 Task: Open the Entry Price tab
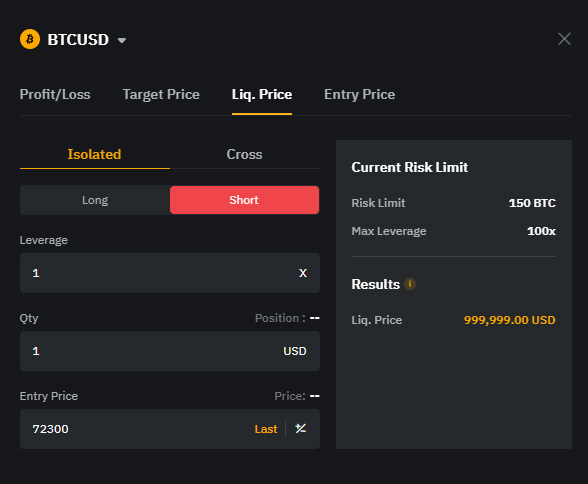point(359,94)
